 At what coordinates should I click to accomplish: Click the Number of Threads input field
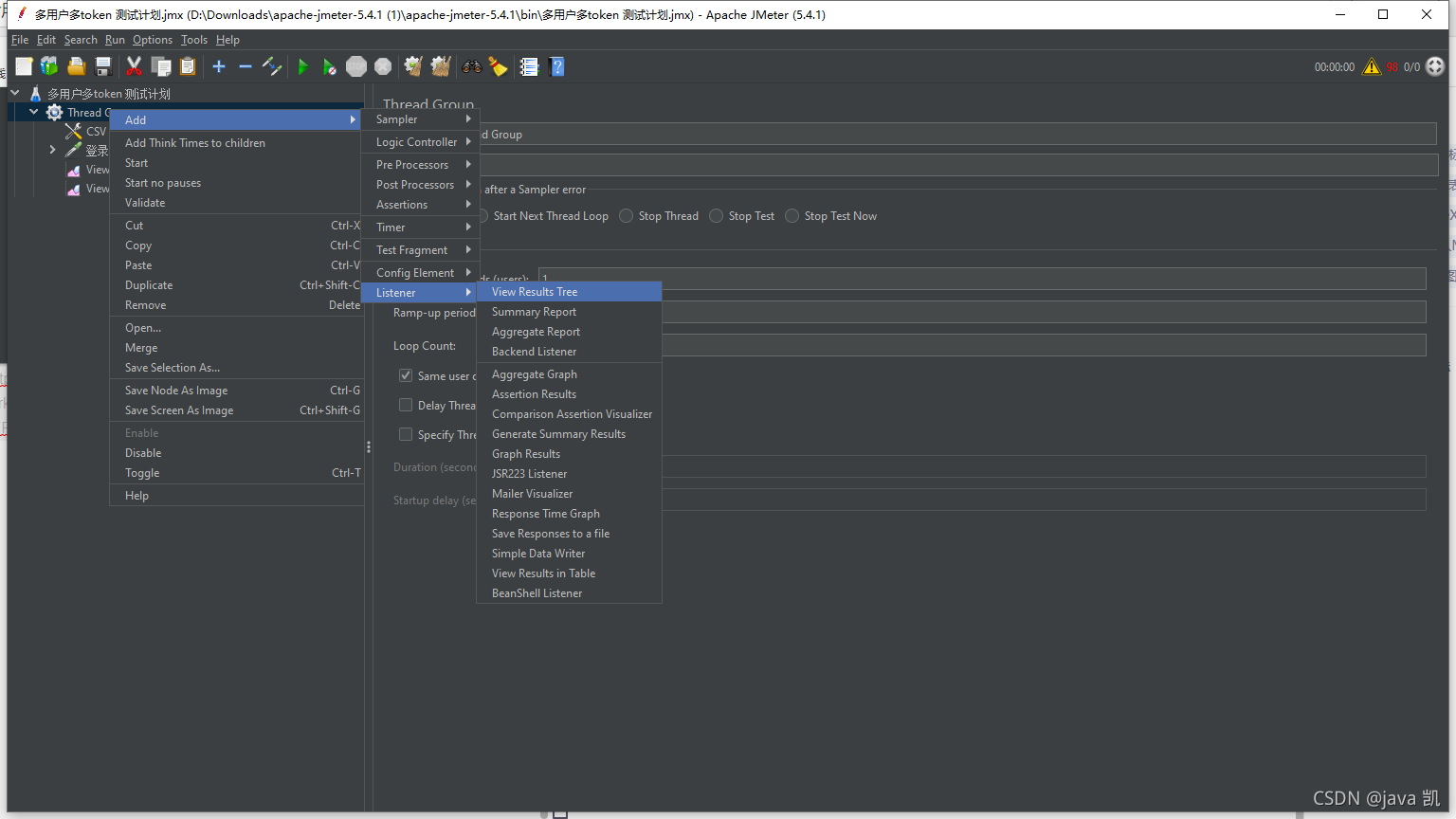click(982, 279)
